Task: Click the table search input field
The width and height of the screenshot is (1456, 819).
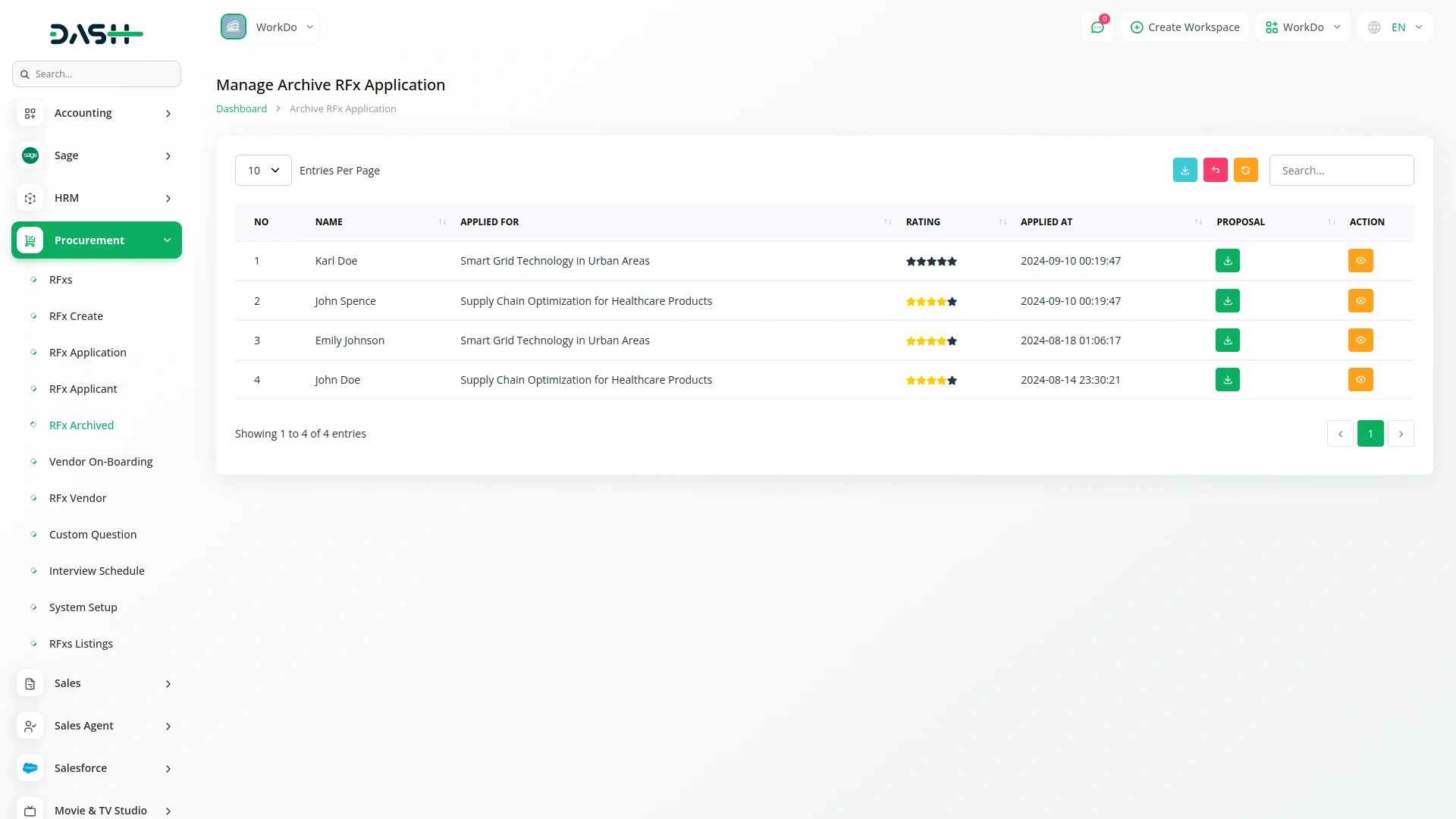Action: pos(1341,171)
